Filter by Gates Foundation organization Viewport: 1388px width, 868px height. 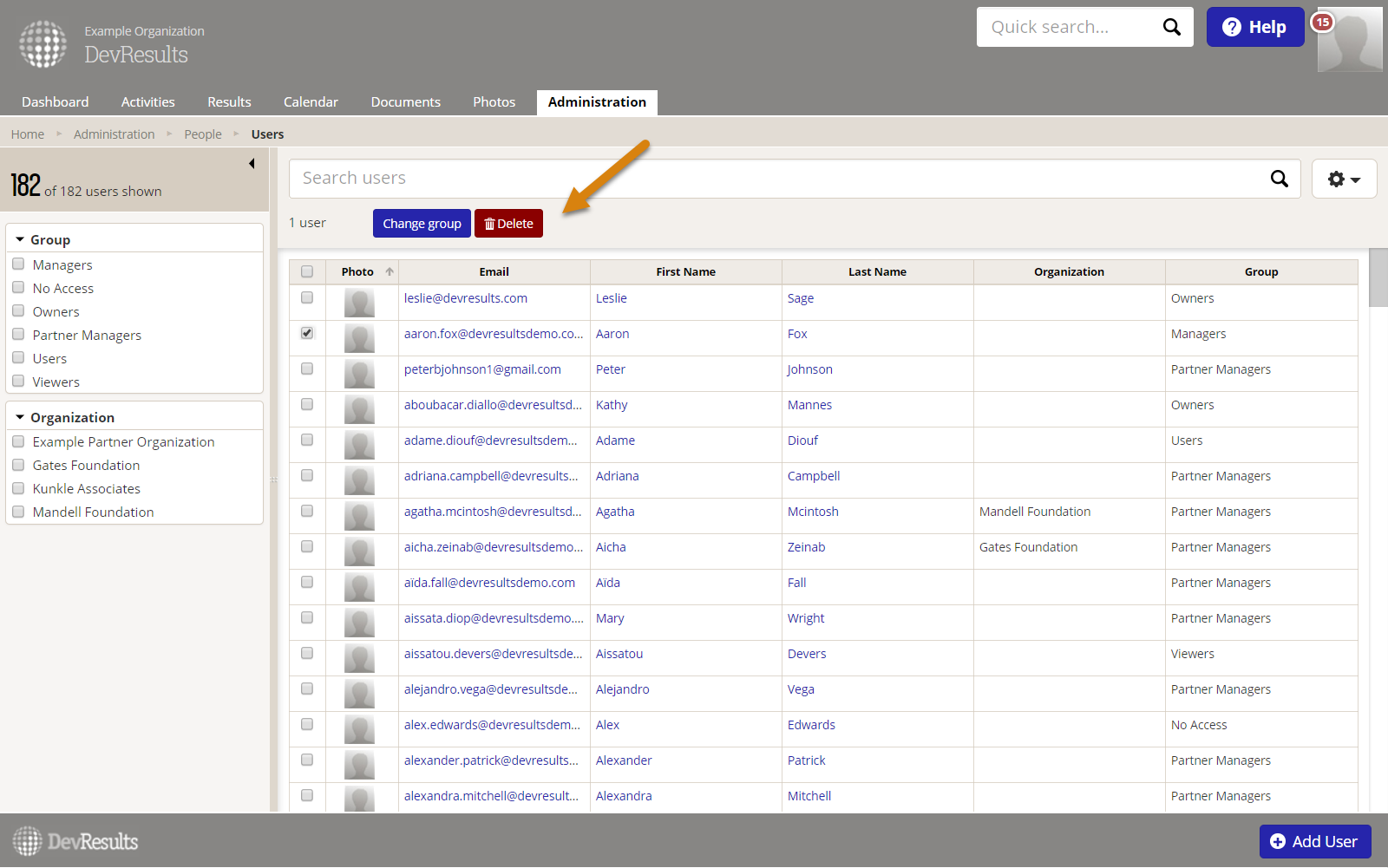point(18,465)
